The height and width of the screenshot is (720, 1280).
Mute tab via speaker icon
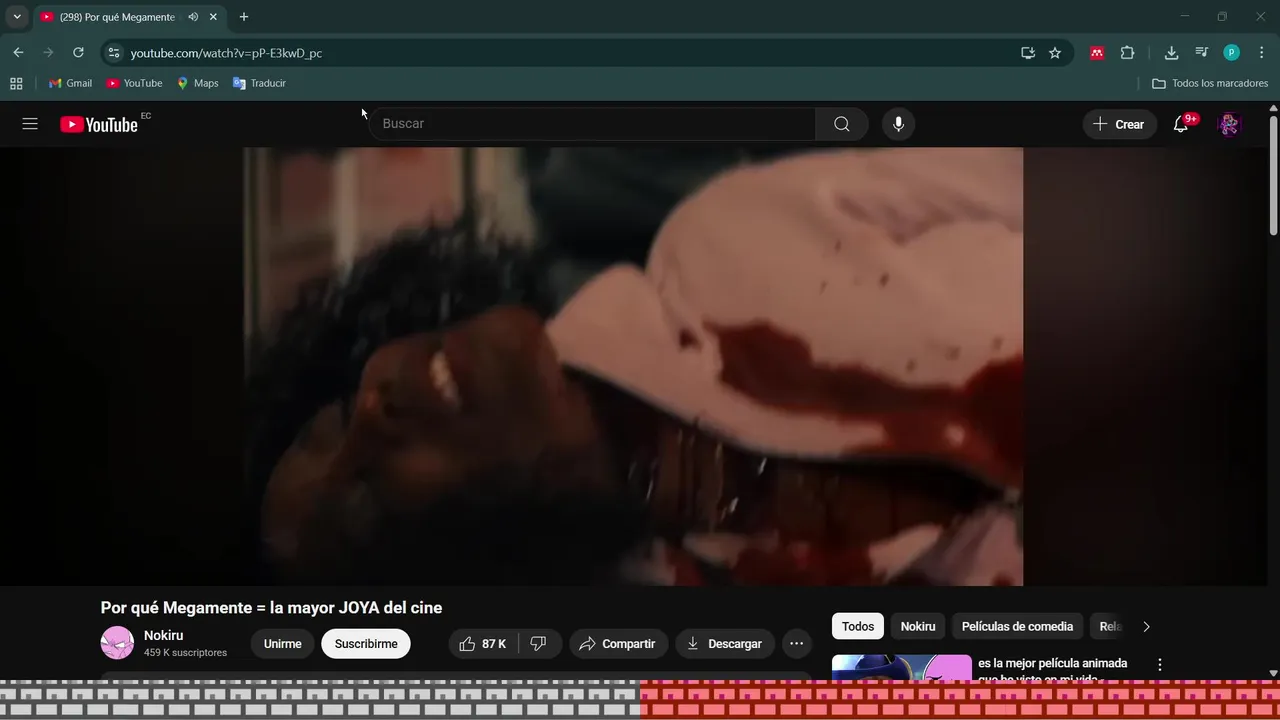[193, 17]
